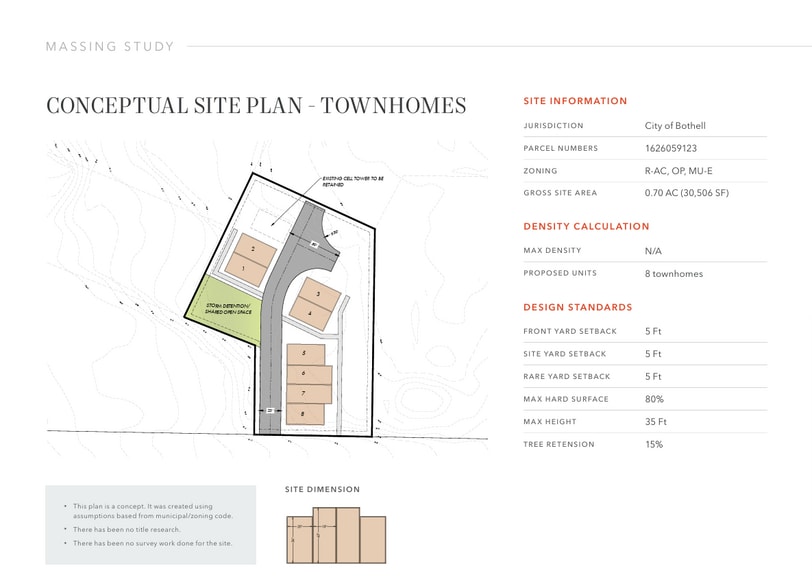This screenshot has height=588, width=812.
Task: Select the Site Information section heading
Action: [575, 101]
